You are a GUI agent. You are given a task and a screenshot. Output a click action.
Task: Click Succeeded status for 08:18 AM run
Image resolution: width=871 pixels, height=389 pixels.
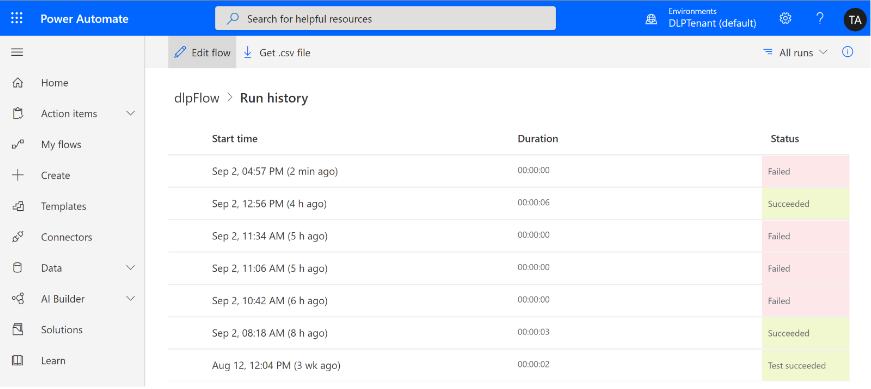805,333
